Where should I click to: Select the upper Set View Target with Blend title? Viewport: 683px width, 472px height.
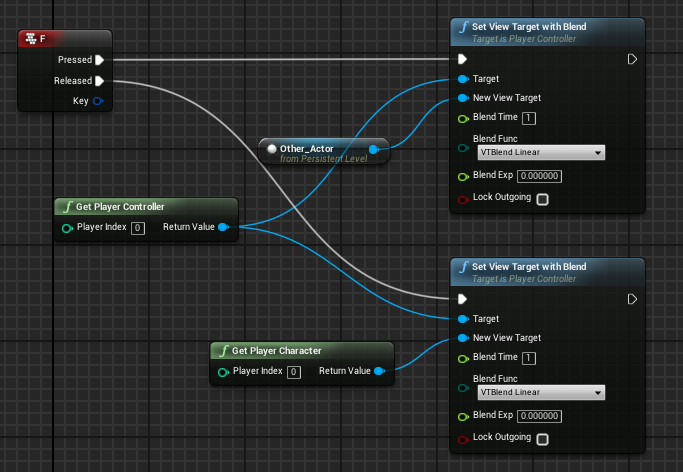(529, 27)
